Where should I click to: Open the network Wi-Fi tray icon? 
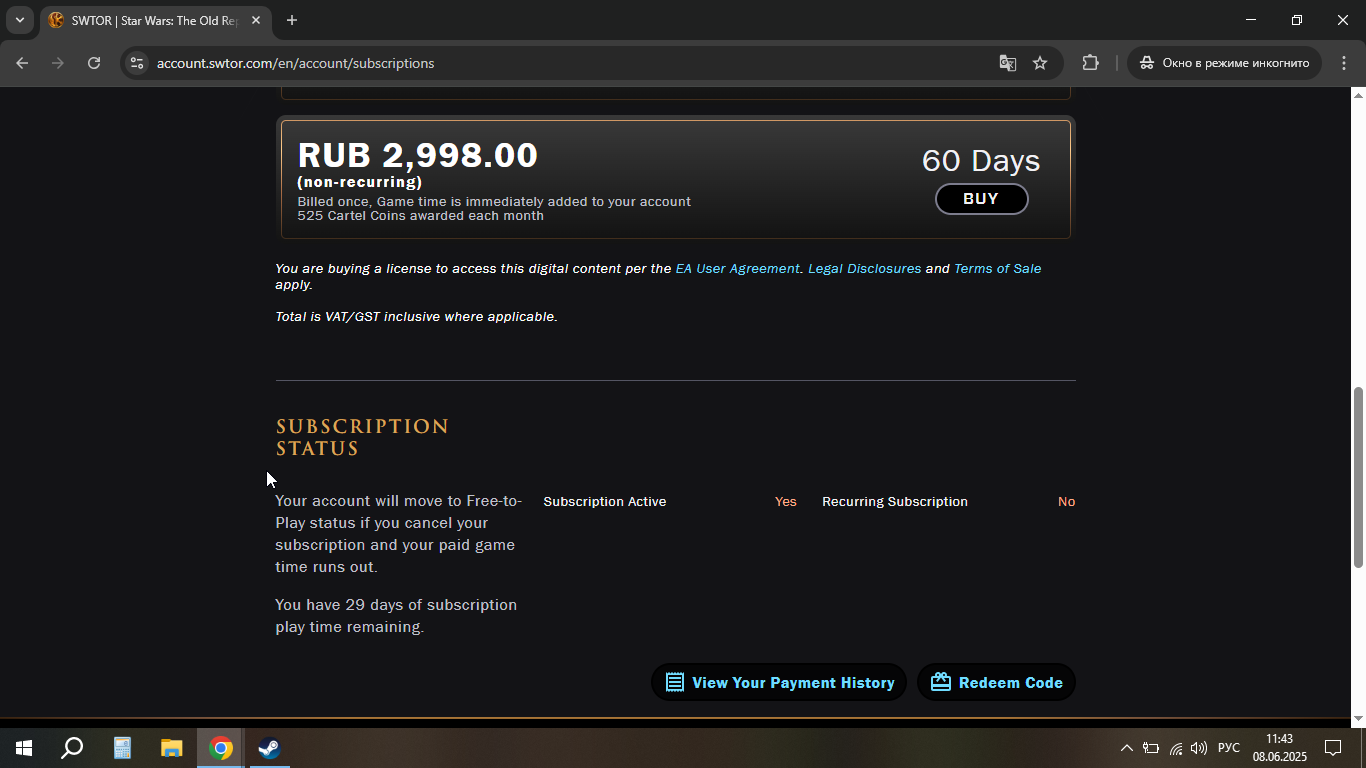click(x=1176, y=748)
